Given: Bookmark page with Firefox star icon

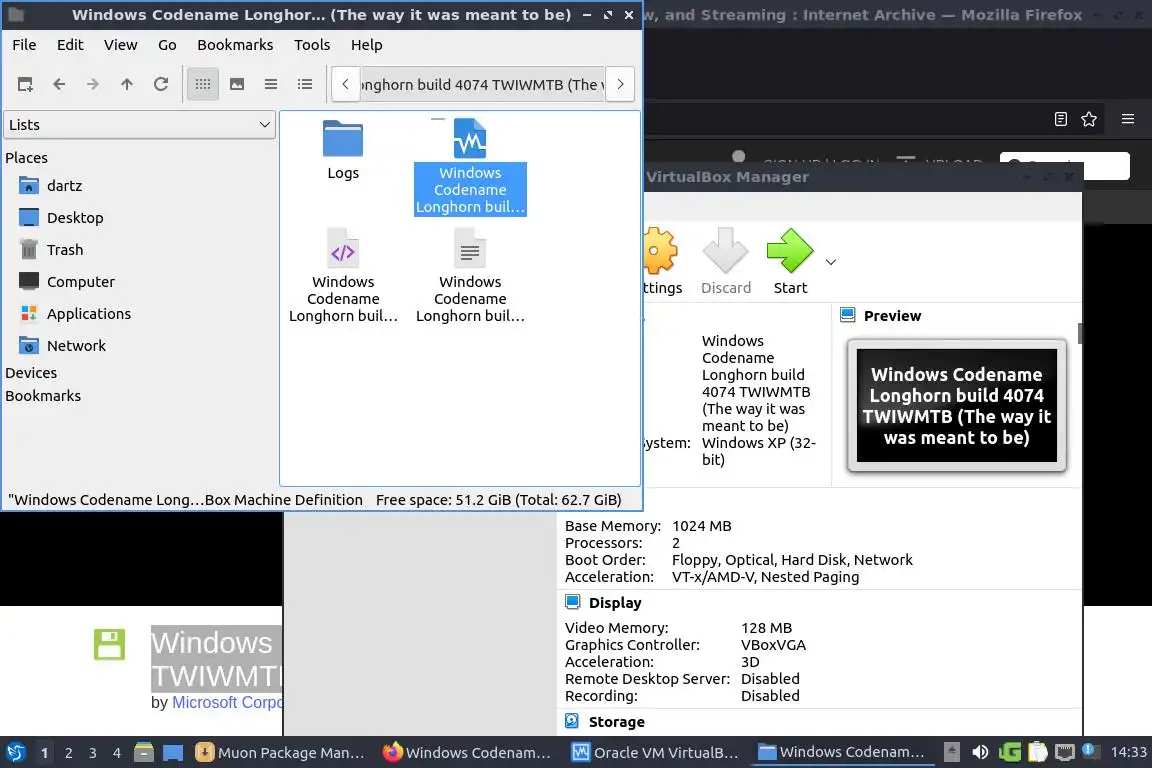Looking at the screenshot, I should tap(1089, 119).
